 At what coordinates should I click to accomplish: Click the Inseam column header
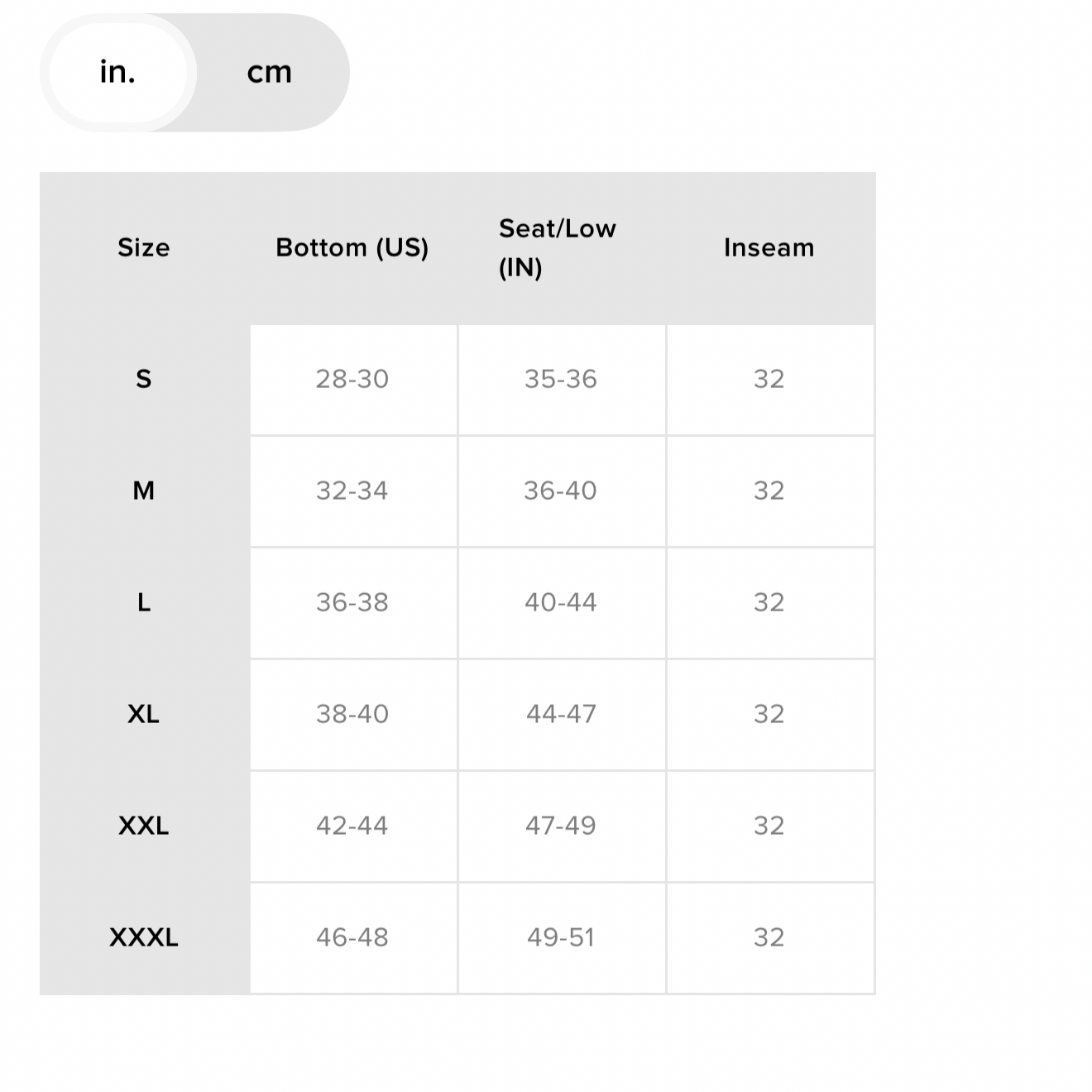pyautogui.click(x=769, y=247)
